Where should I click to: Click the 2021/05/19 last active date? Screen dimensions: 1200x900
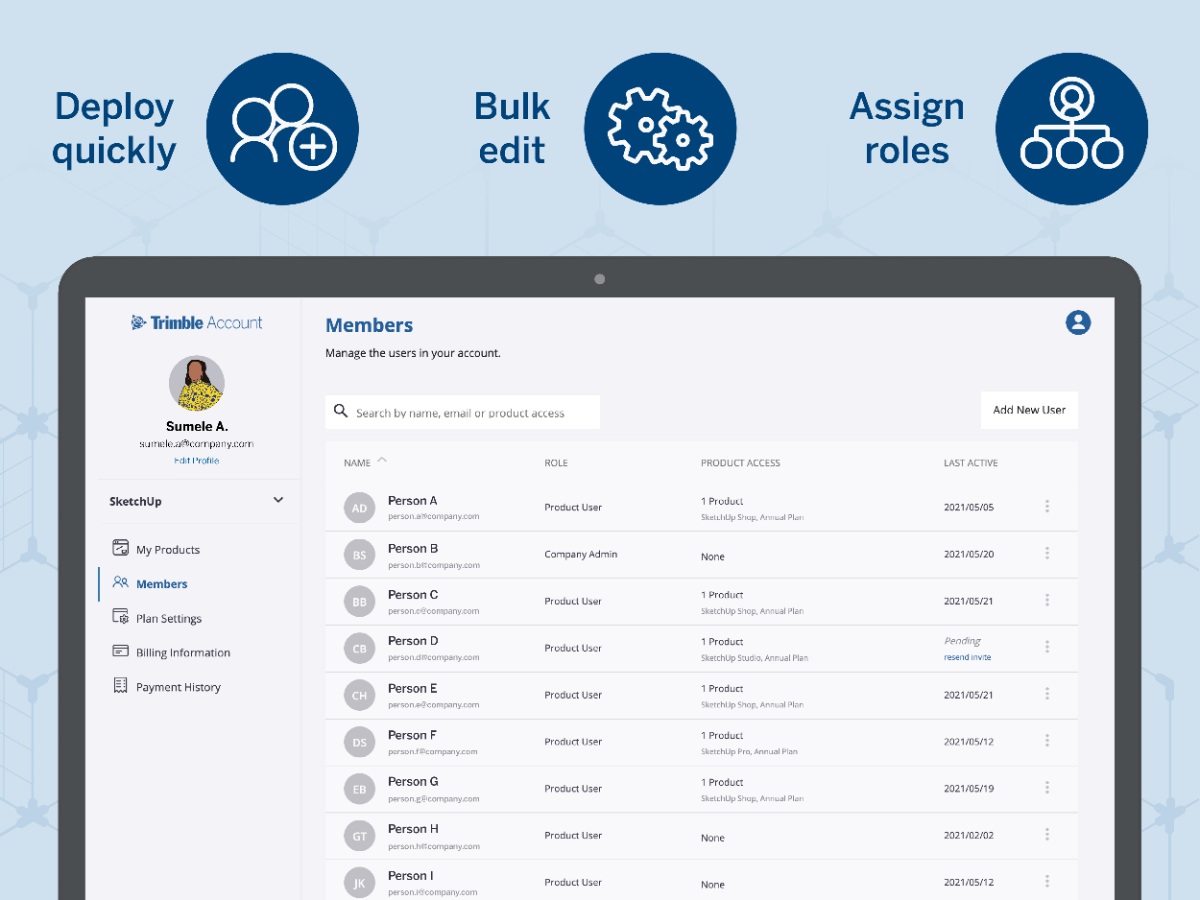[x=969, y=788]
